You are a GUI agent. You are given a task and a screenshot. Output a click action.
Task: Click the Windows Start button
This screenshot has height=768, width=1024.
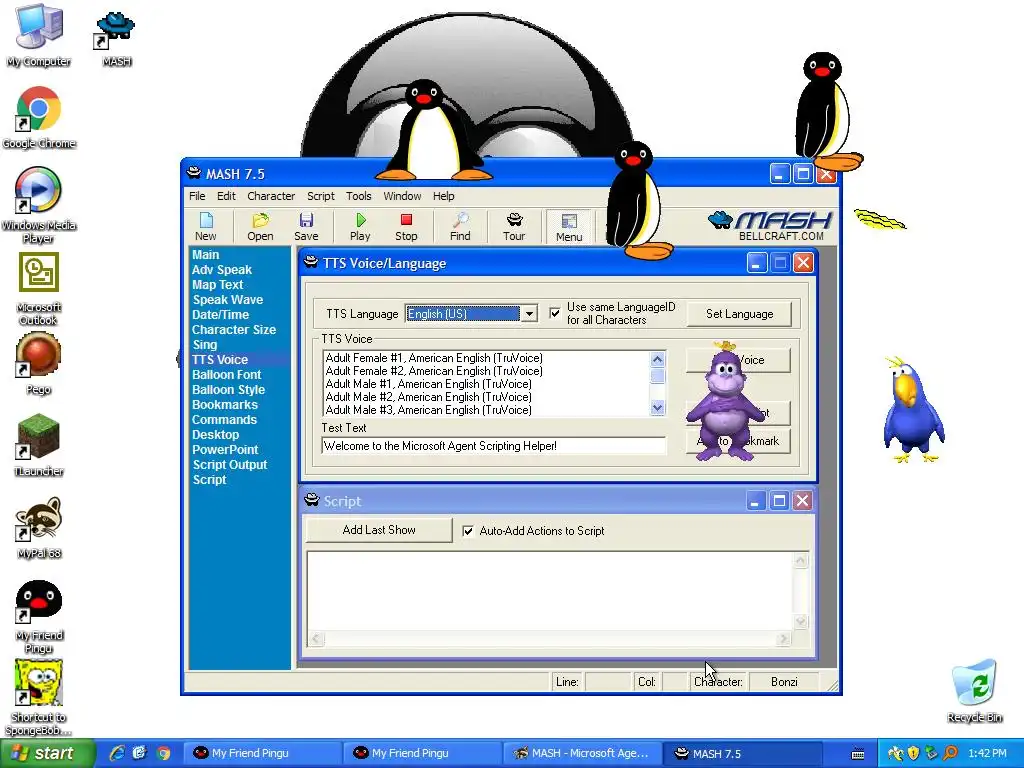47,753
